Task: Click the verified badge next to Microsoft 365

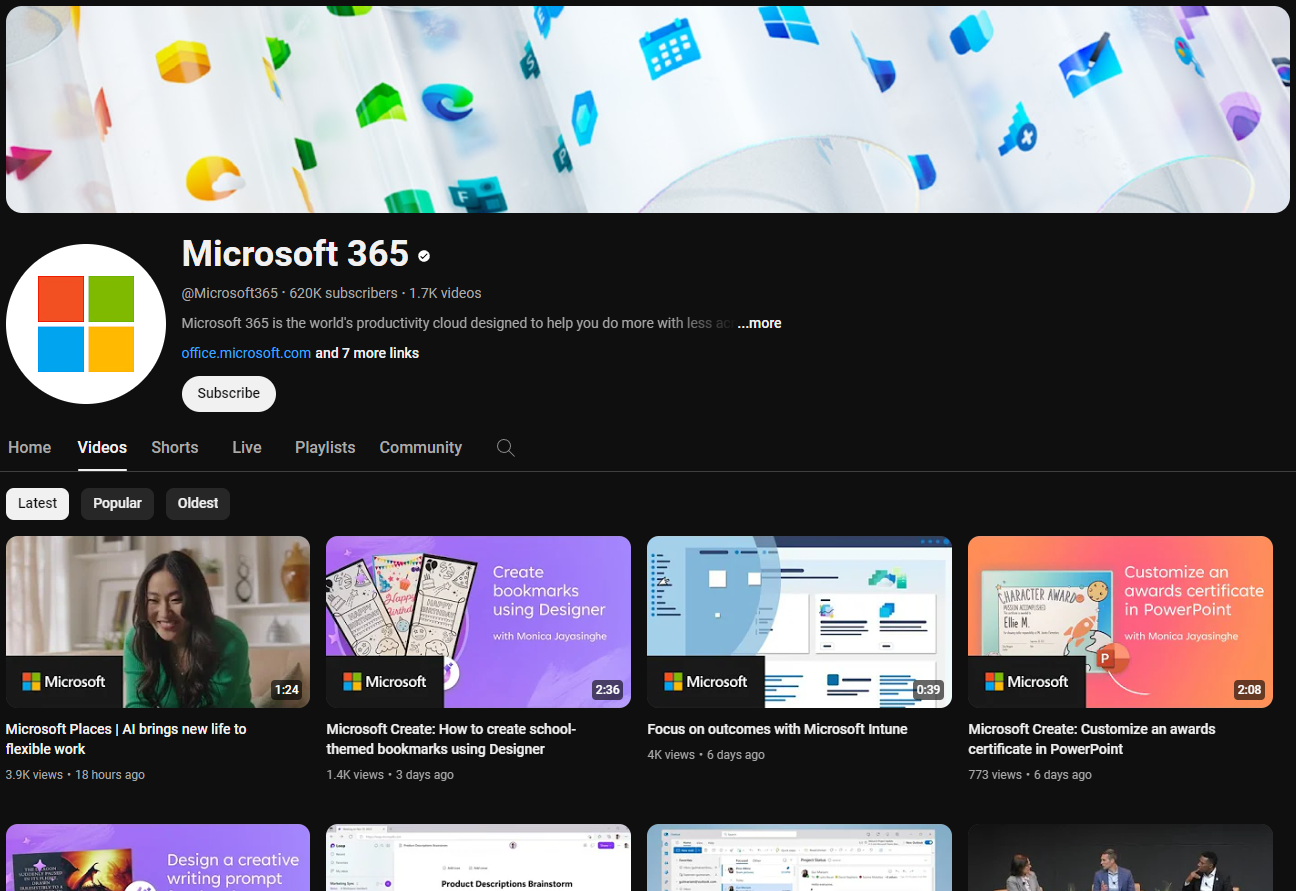Action: pyautogui.click(x=423, y=255)
